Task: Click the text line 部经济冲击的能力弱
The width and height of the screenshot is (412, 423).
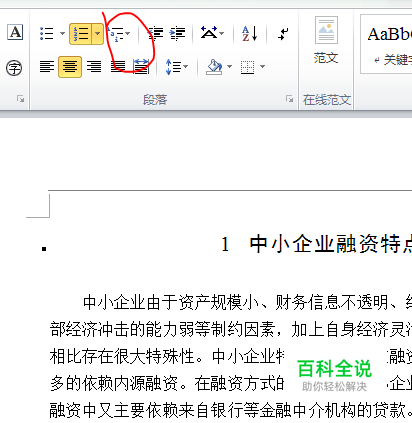Action: point(231,330)
